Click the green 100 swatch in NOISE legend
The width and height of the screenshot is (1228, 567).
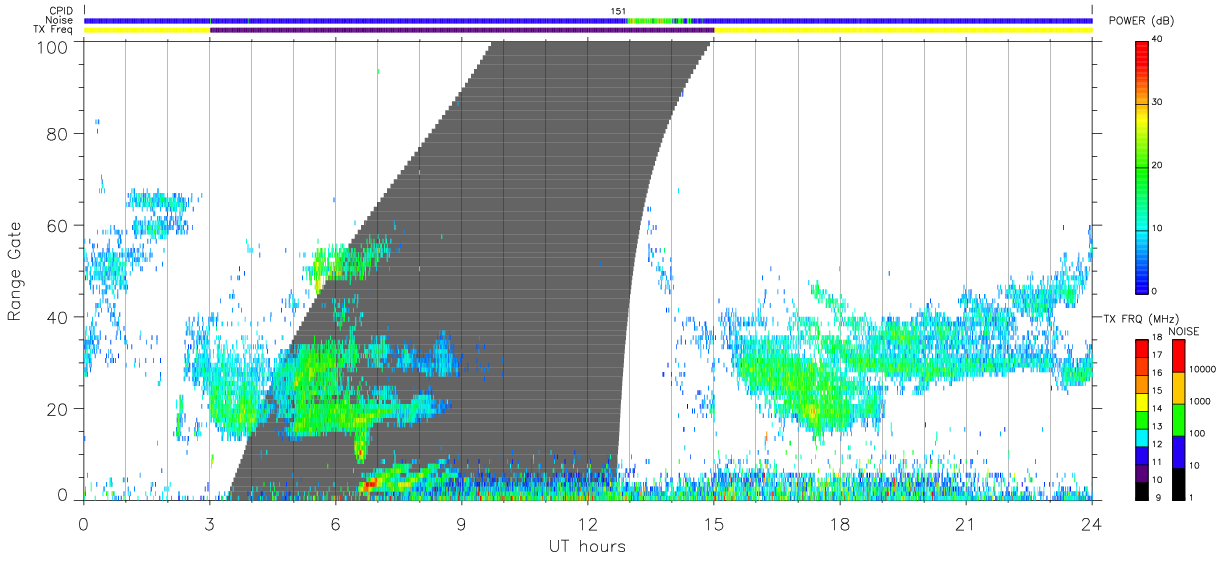[1177, 420]
